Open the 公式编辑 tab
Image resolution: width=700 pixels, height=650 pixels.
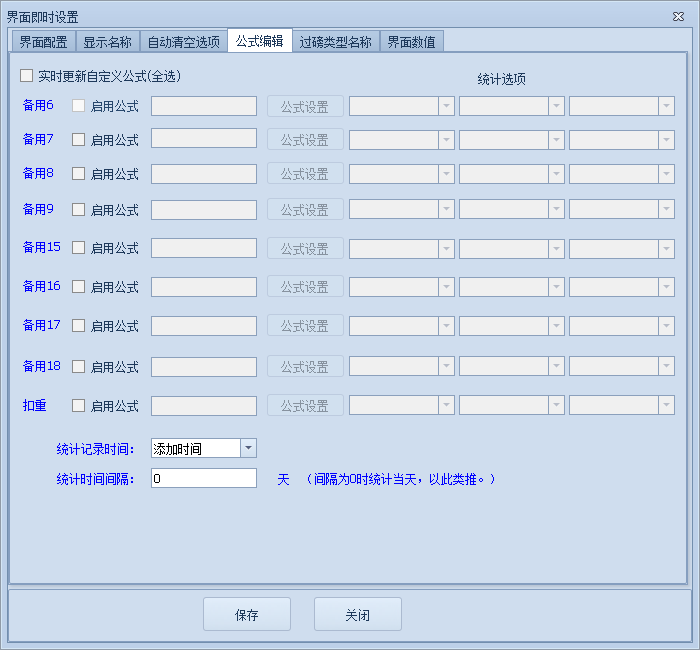[x=260, y=41]
